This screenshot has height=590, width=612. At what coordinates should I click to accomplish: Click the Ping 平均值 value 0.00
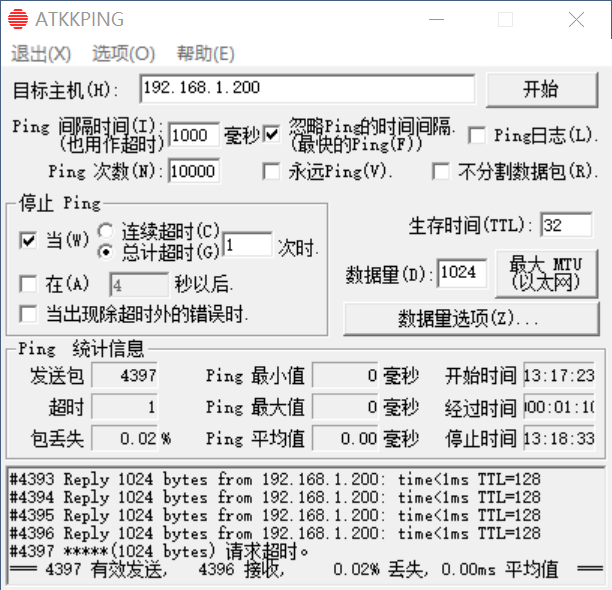pos(345,439)
